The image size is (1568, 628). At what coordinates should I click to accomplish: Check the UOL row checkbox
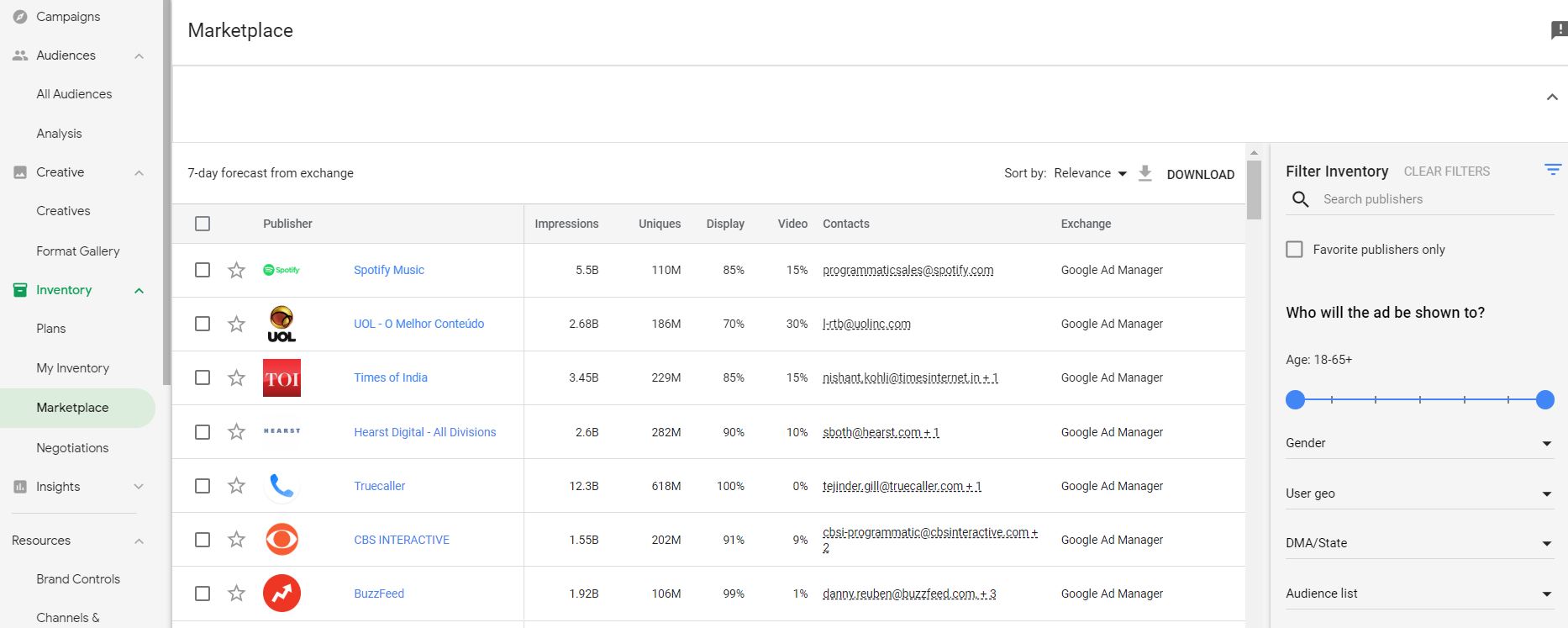click(x=203, y=324)
